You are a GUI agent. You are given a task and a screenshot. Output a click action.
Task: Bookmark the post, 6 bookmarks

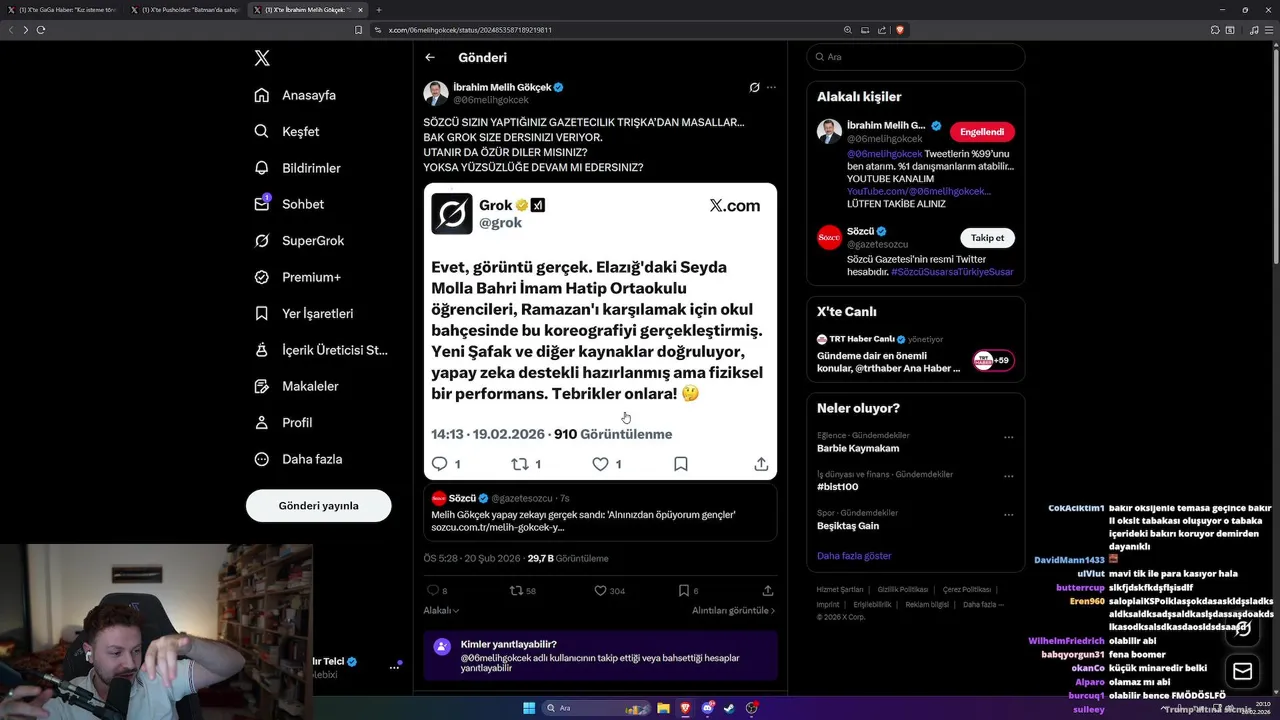[688, 591]
